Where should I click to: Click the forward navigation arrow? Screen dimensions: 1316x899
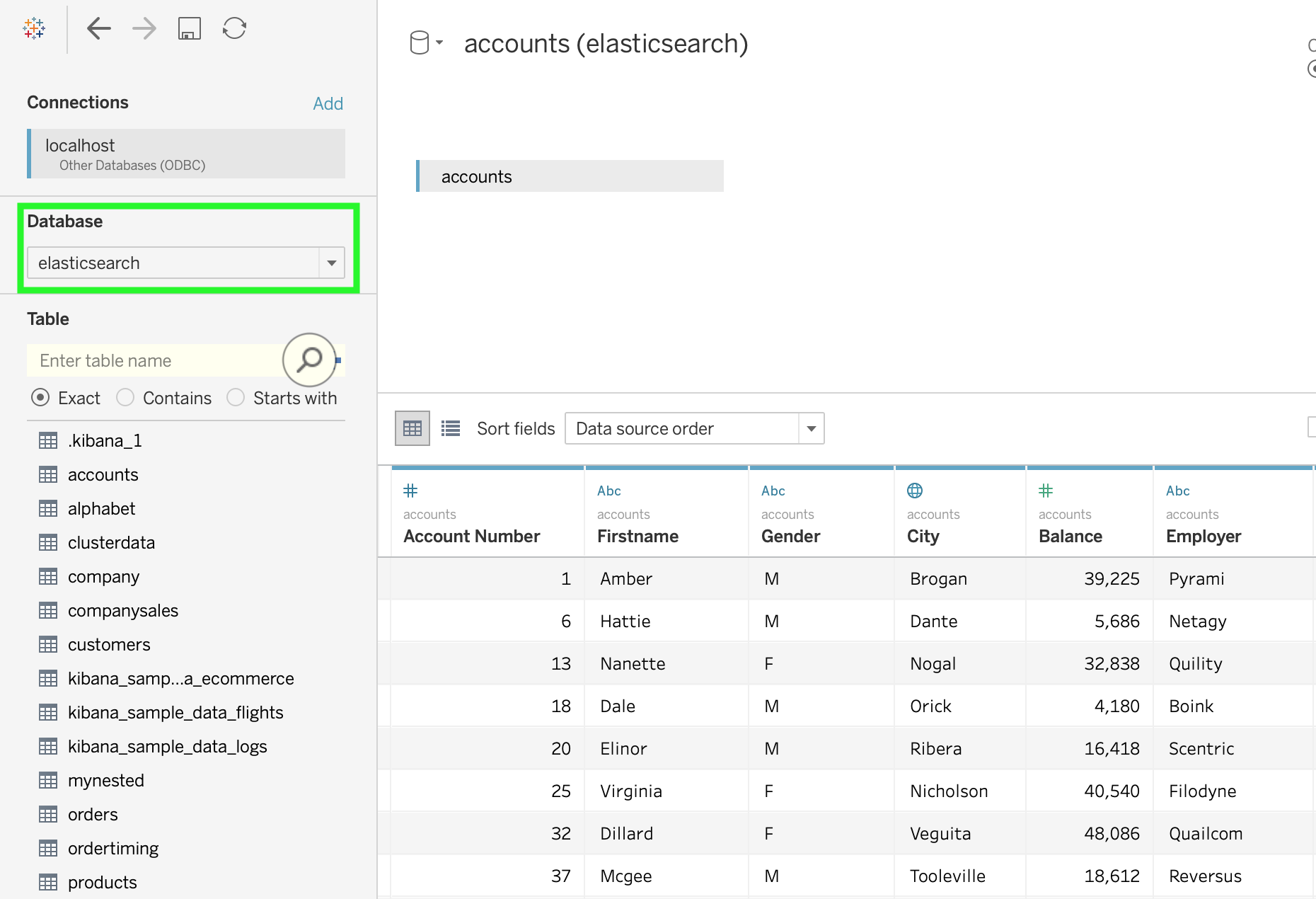[144, 28]
